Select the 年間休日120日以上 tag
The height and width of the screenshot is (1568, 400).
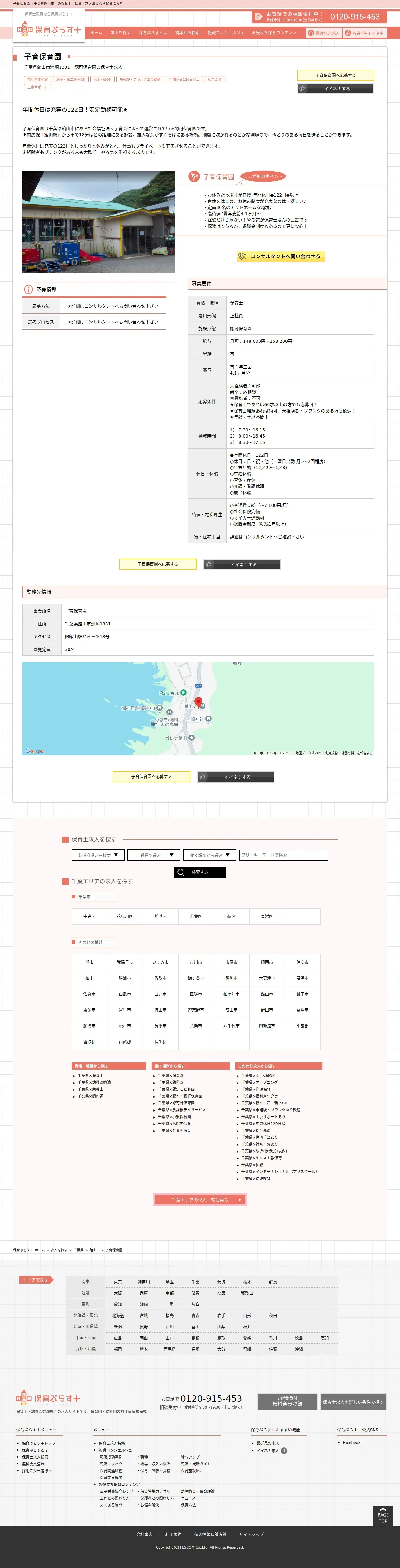click(184, 79)
